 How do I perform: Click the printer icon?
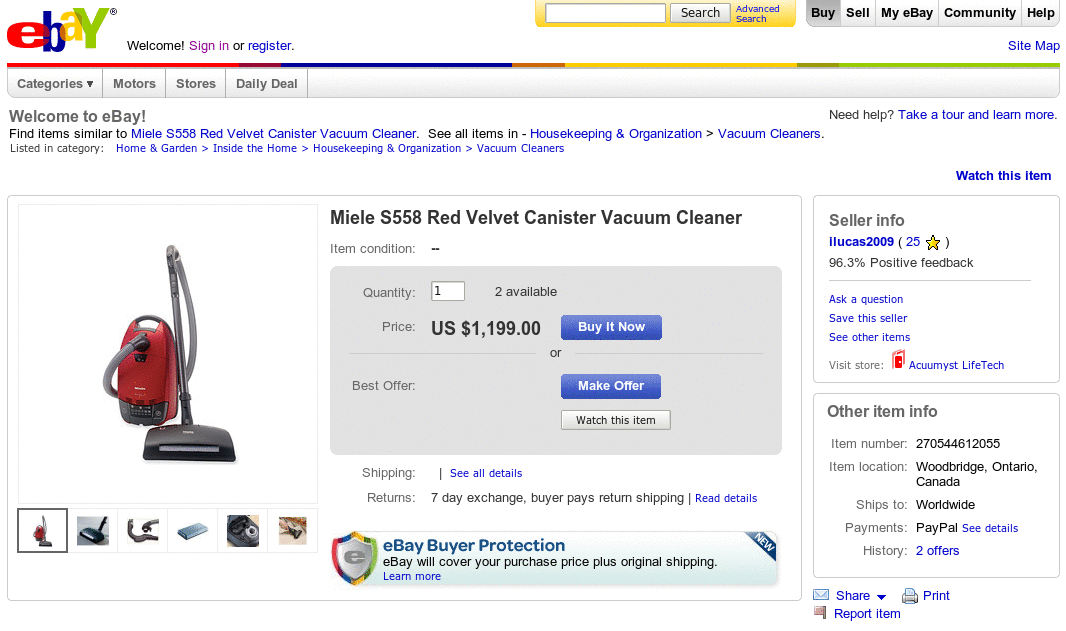(x=910, y=596)
